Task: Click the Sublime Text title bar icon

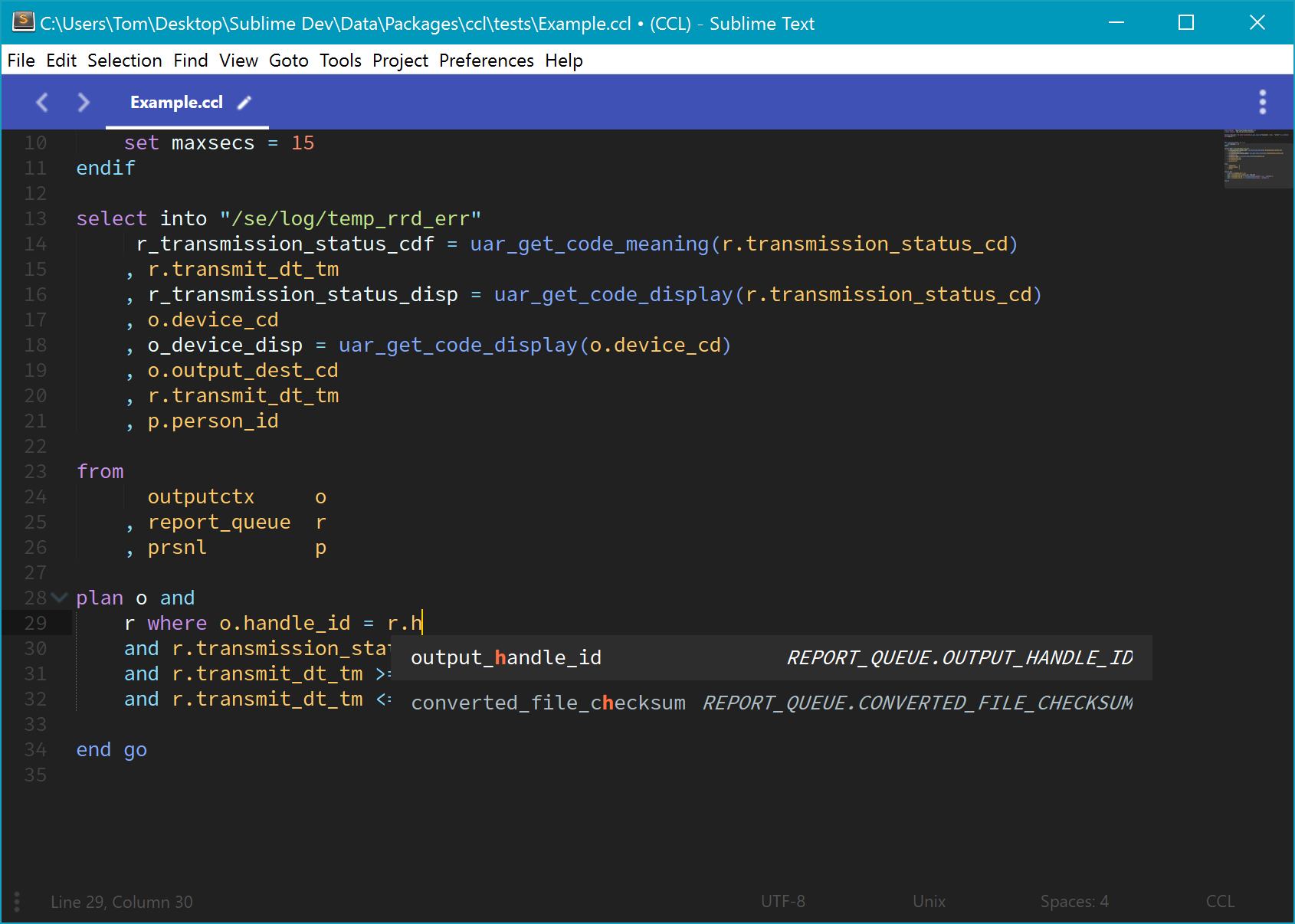Action: coord(23,22)
